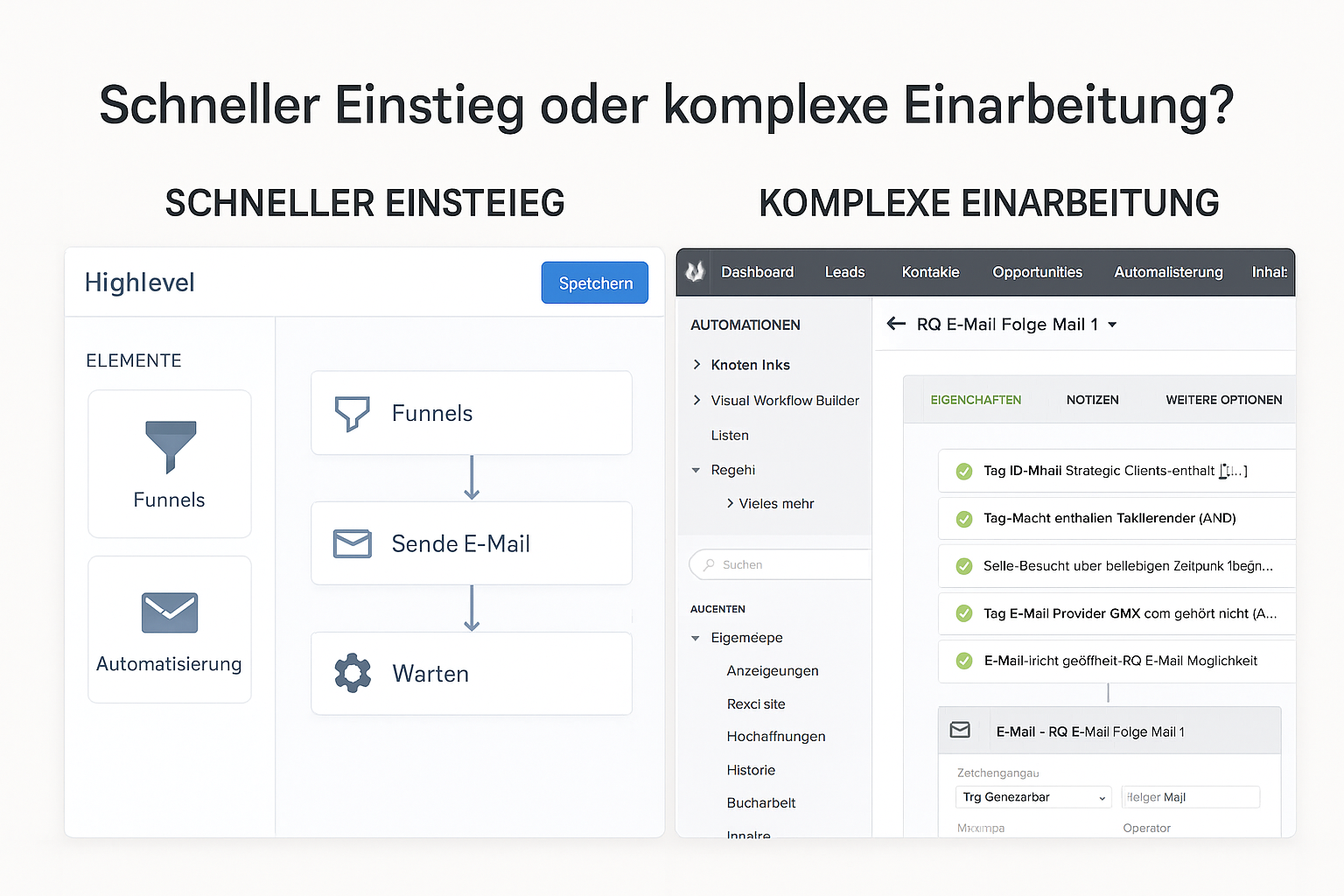
Task: Click the AUTOMATIONEN sidebar heading
Action: (745, 325)
